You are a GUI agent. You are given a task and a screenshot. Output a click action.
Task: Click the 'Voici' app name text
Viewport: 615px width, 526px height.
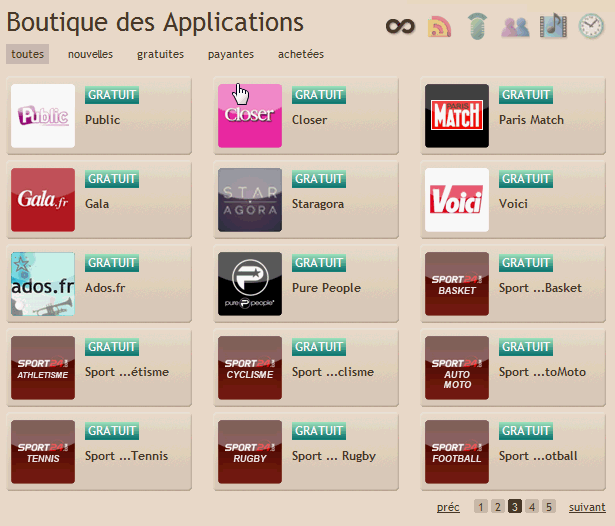pyautogui.click(x=513, y=204)
